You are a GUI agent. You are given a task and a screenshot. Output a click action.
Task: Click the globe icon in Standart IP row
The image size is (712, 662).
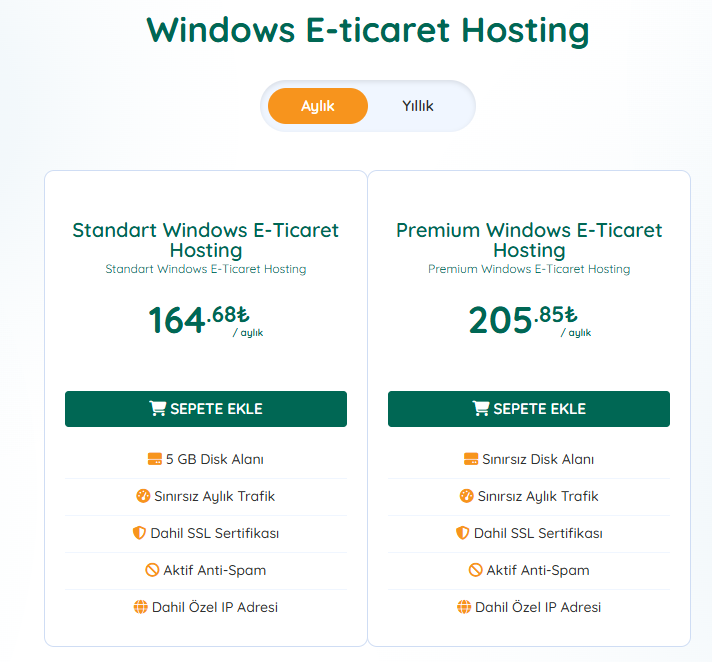pos(141,607)
